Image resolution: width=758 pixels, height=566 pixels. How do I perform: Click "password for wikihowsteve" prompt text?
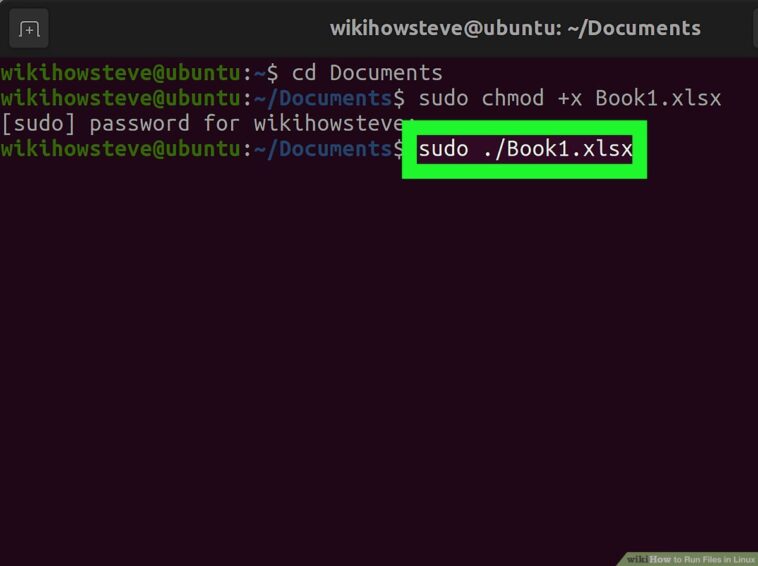[247, 124]
